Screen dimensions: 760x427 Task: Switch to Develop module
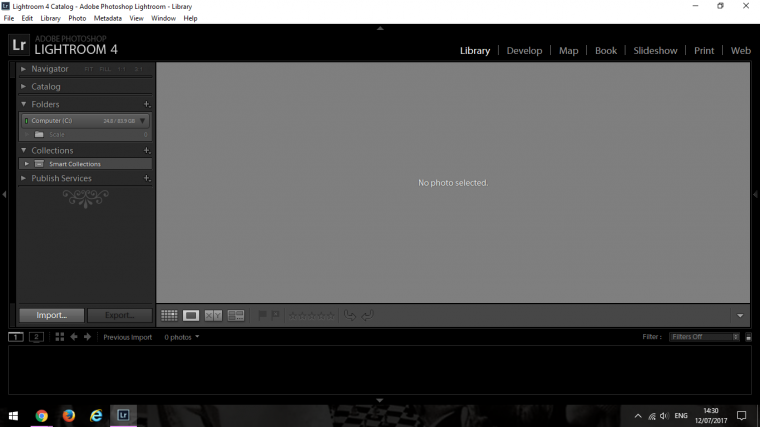click(524, 50)
